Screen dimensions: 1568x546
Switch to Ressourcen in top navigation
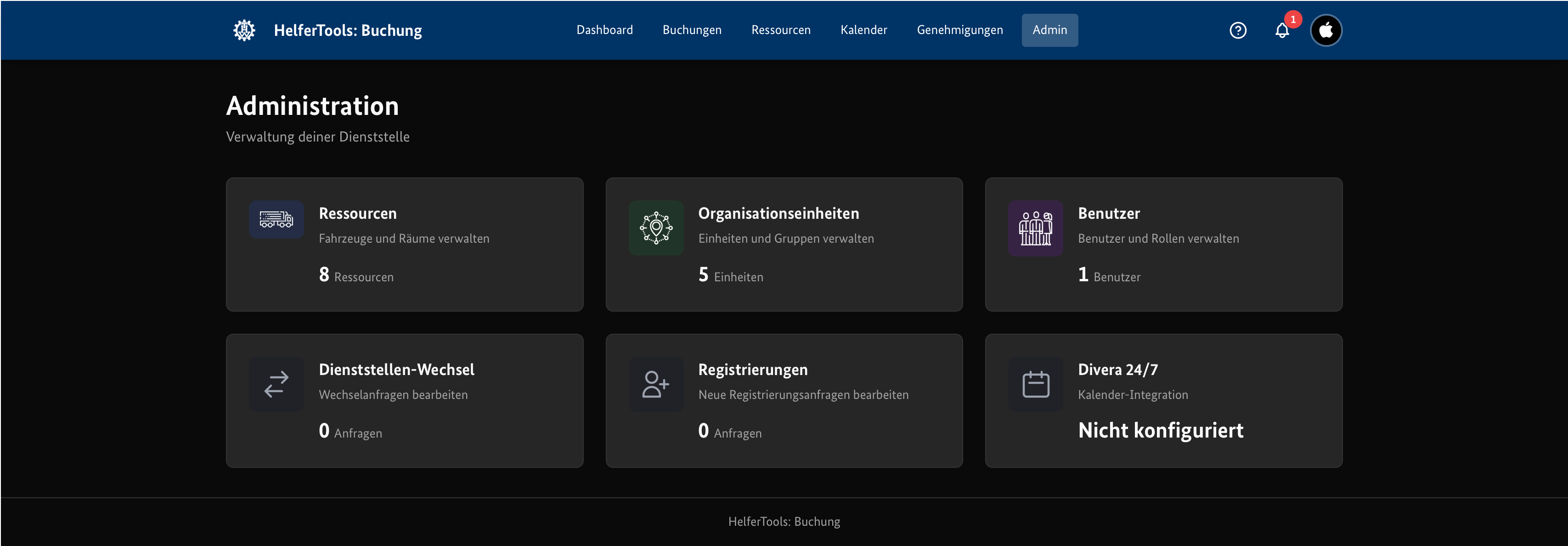coord(780,30)
